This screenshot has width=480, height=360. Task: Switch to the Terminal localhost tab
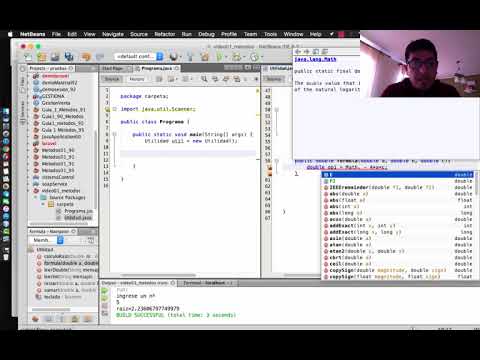coord(207,283)
